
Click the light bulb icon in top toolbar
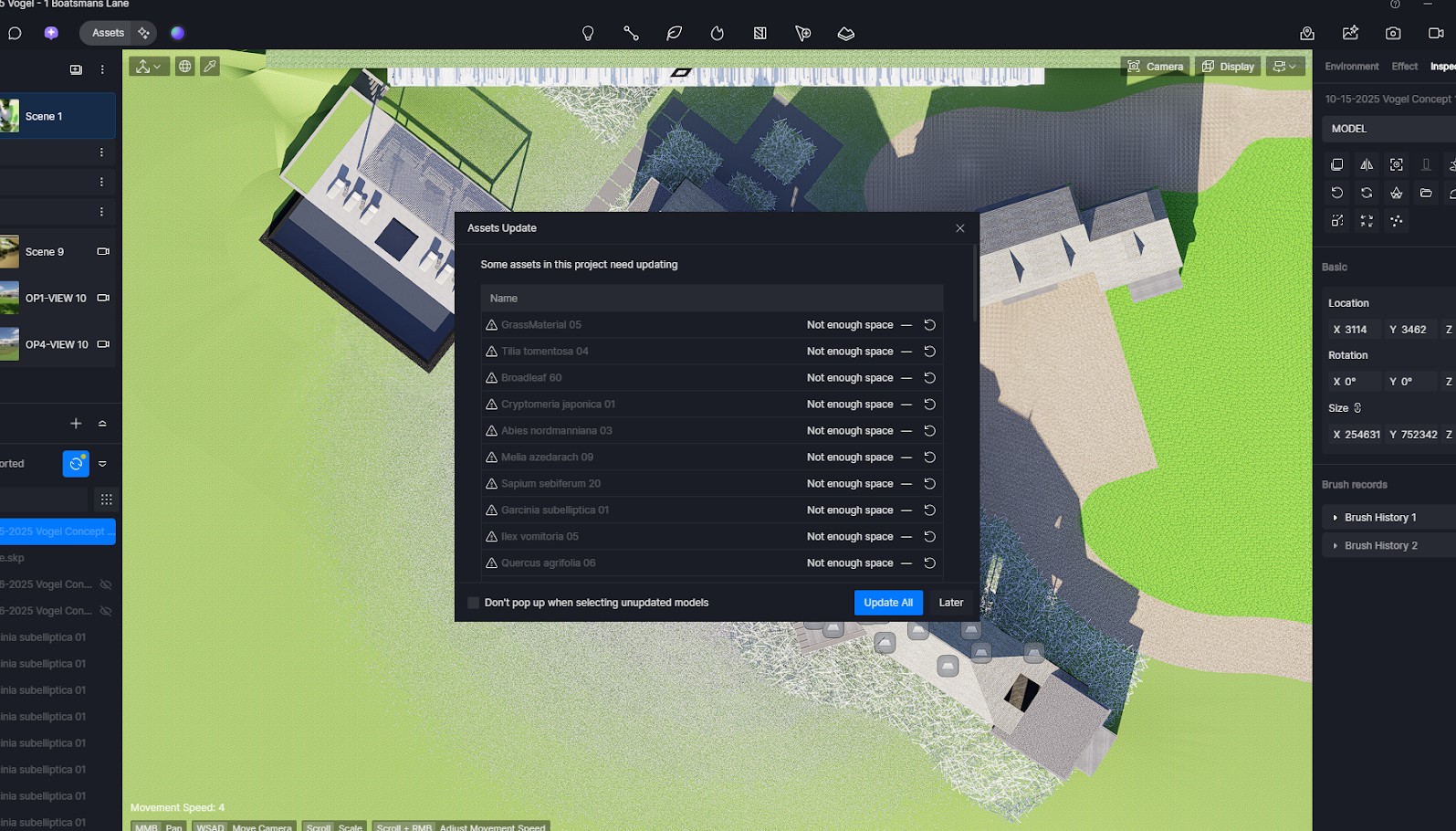[x=588, y=34]
